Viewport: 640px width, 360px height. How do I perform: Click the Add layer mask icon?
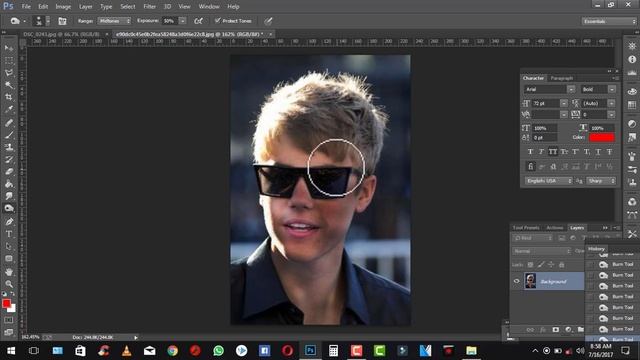point(556,329)
